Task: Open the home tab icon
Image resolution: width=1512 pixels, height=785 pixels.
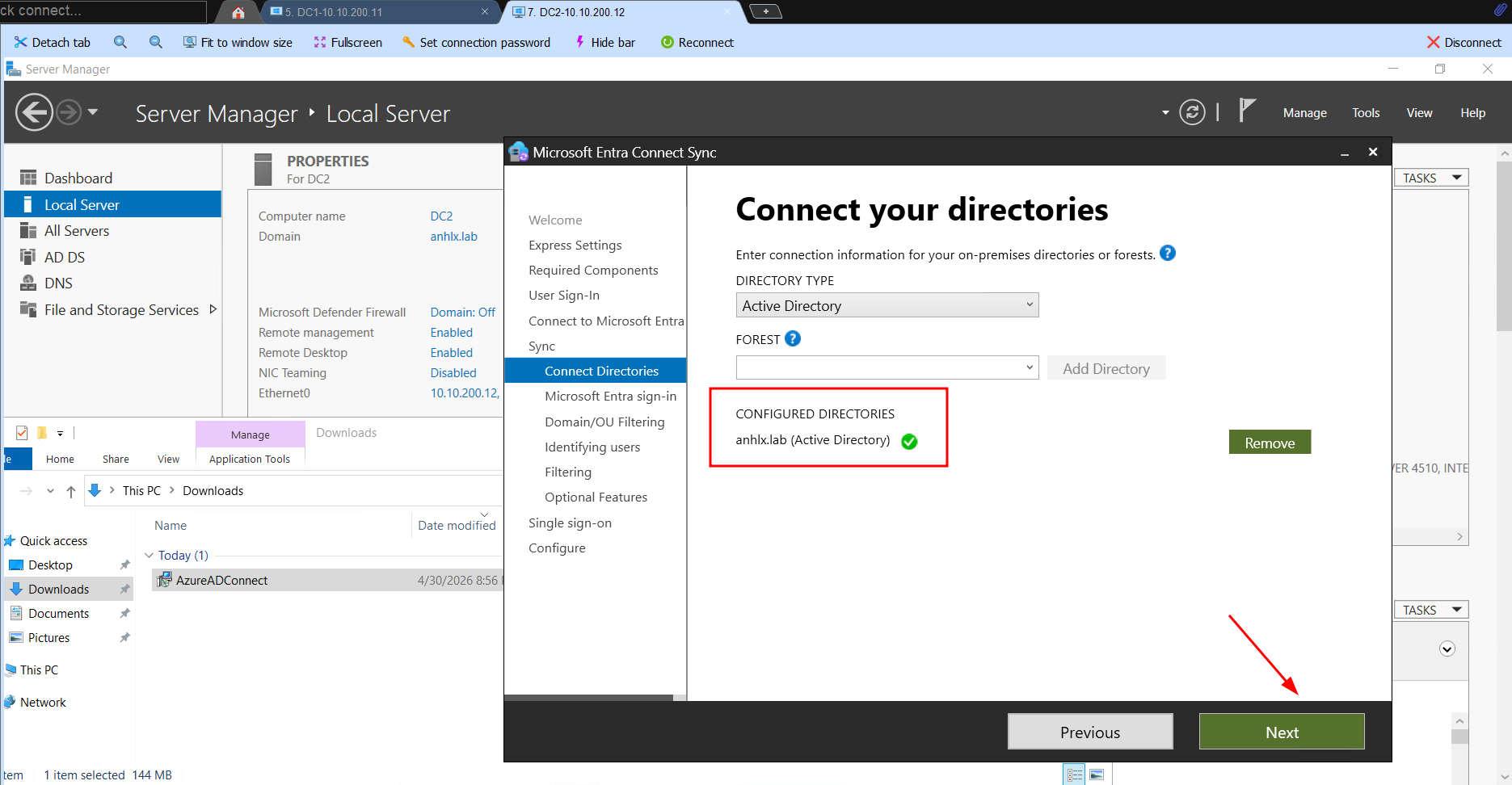Action: point(238,12)
